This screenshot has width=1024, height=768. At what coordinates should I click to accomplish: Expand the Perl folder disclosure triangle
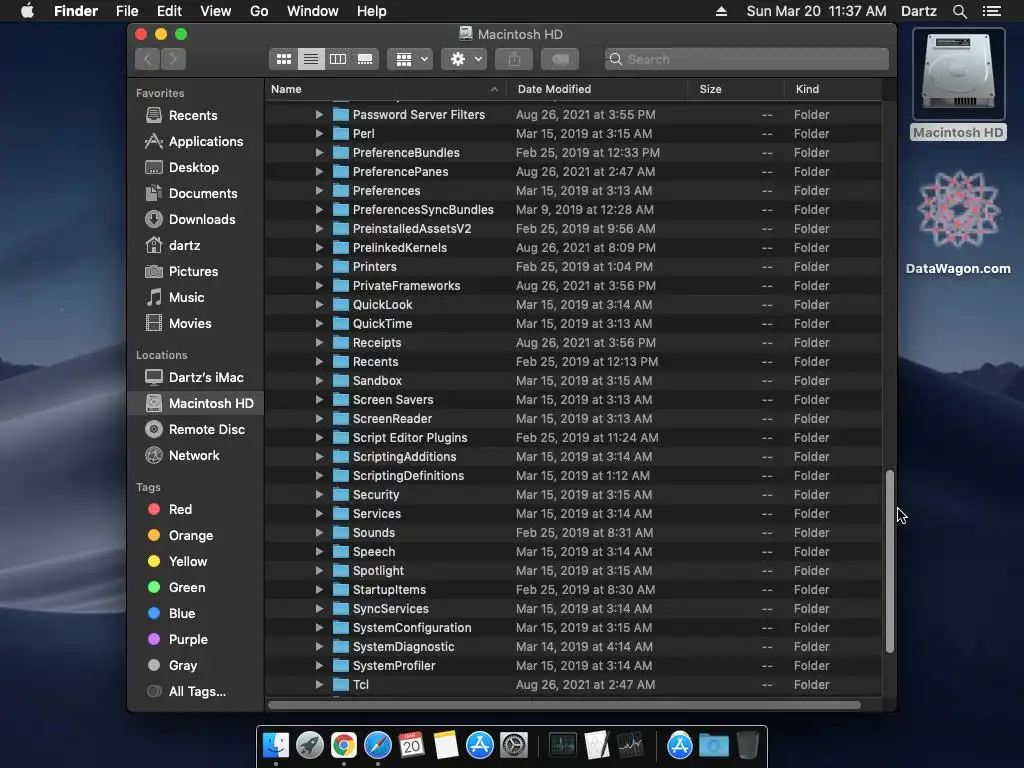pyautogui.click(x=319, y=134)
